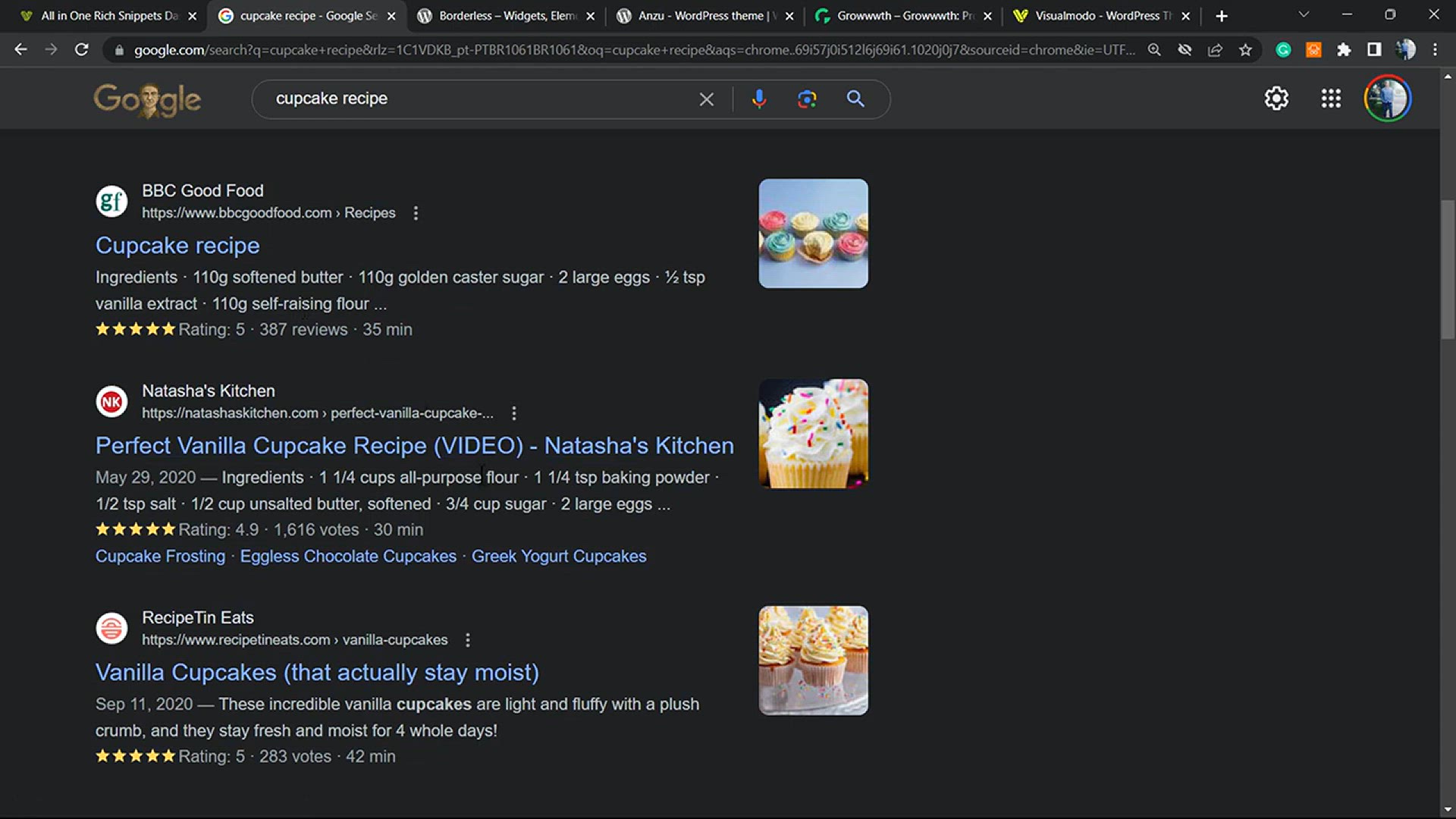Click the Natasha's Kitchen sprinkle cupcake thumbnail
The width and height of the screenshot is (1456, 819).
click(x=813, y=434)
